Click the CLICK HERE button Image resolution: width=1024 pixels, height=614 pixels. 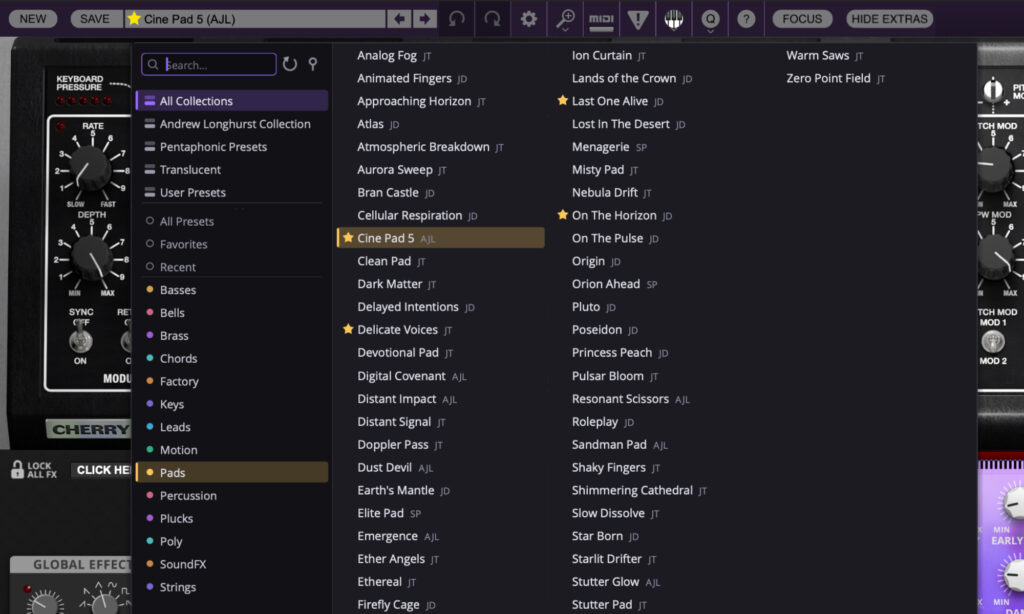pos(103,470)
